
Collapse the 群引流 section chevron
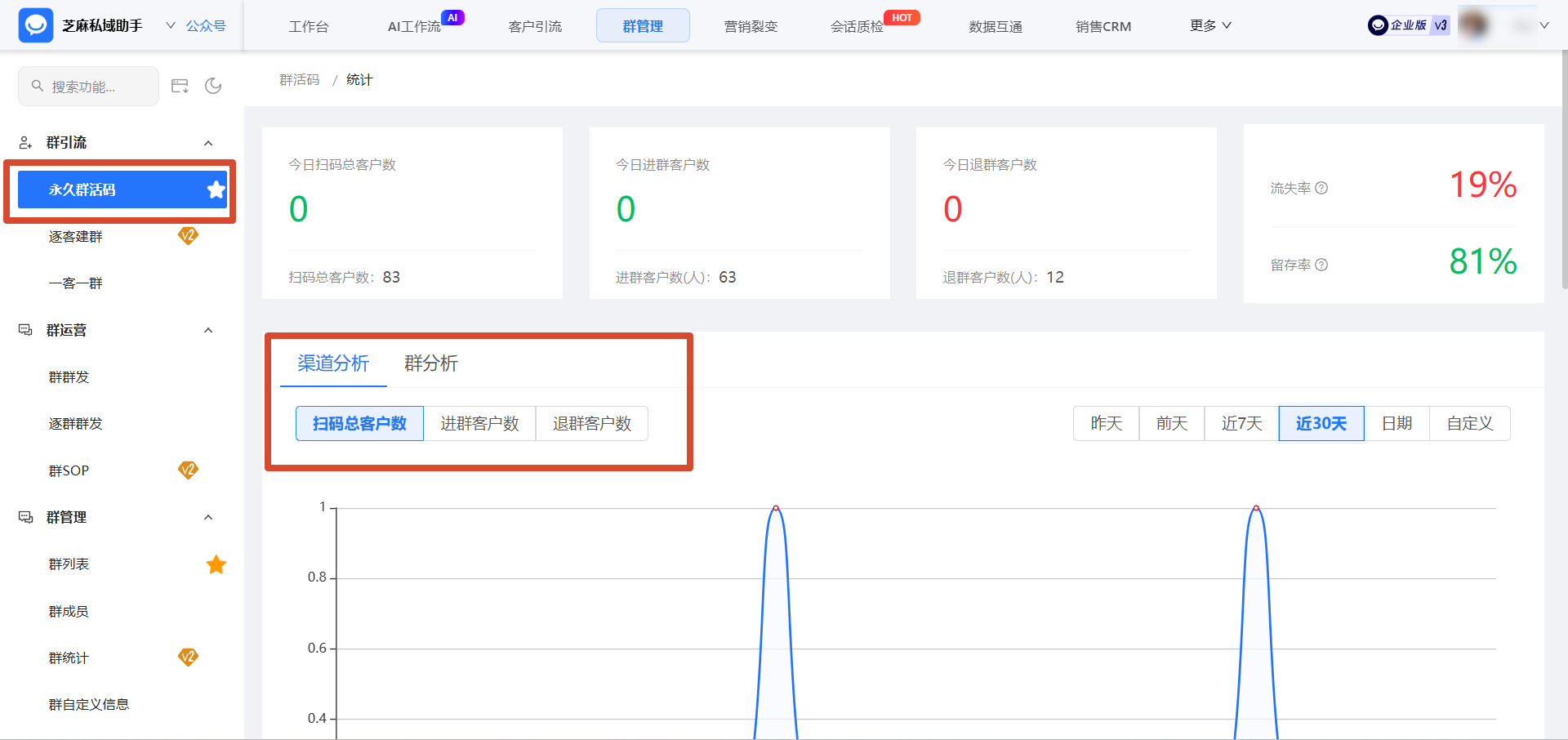(208, 143)
